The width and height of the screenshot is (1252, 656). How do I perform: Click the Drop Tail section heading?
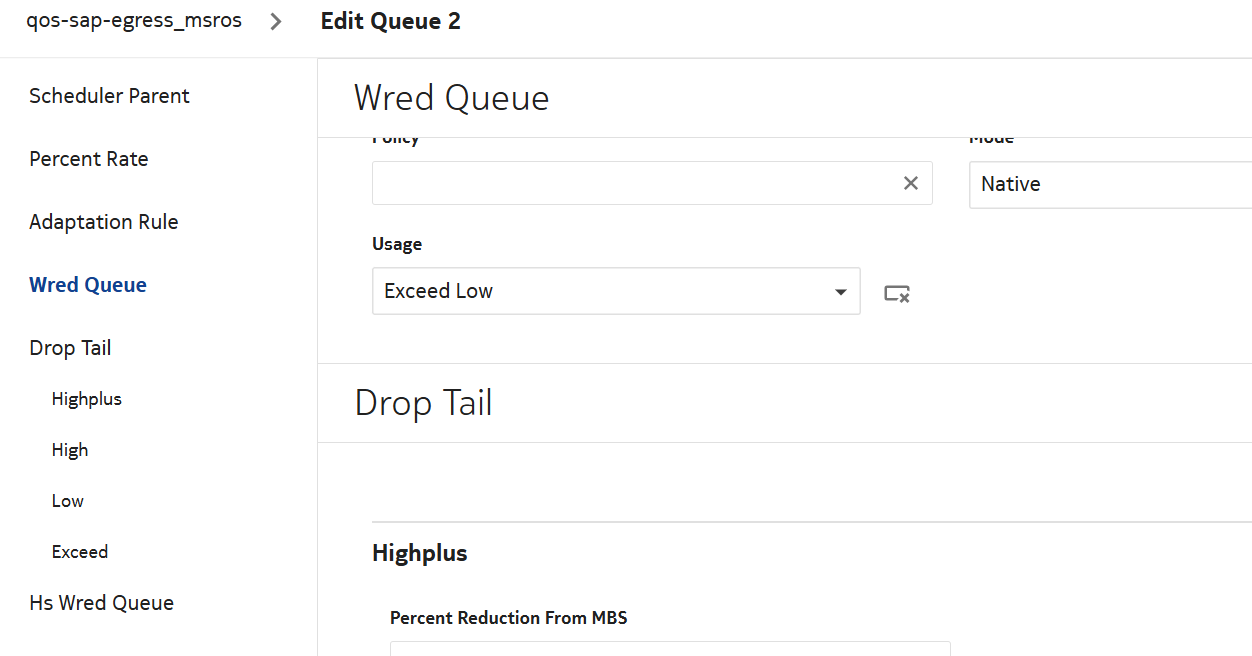pos(424,402)
